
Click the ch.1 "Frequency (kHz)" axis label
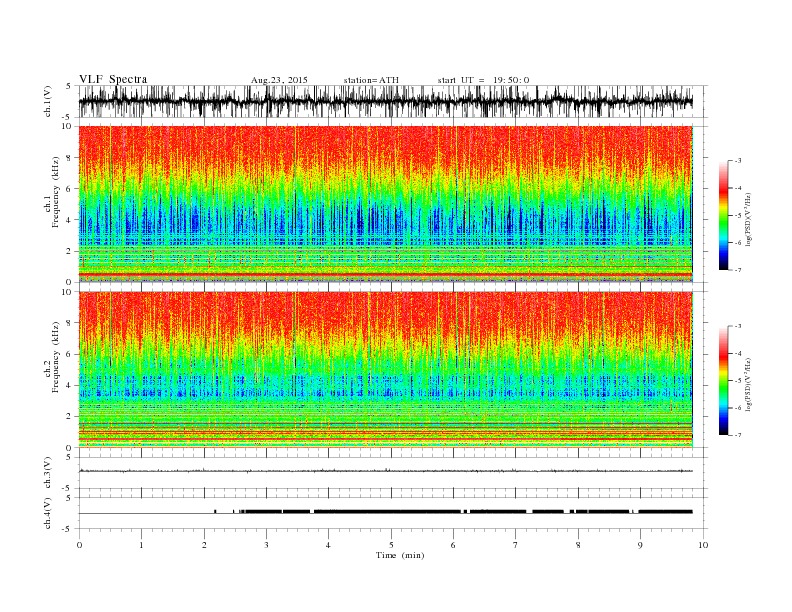pos(56,191)
